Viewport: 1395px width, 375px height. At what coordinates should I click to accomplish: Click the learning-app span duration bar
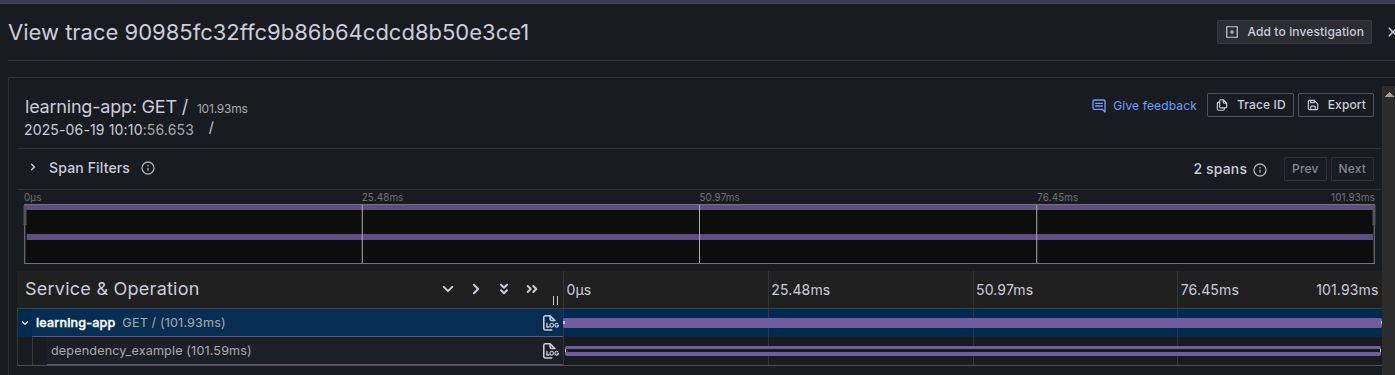point(974,323)
